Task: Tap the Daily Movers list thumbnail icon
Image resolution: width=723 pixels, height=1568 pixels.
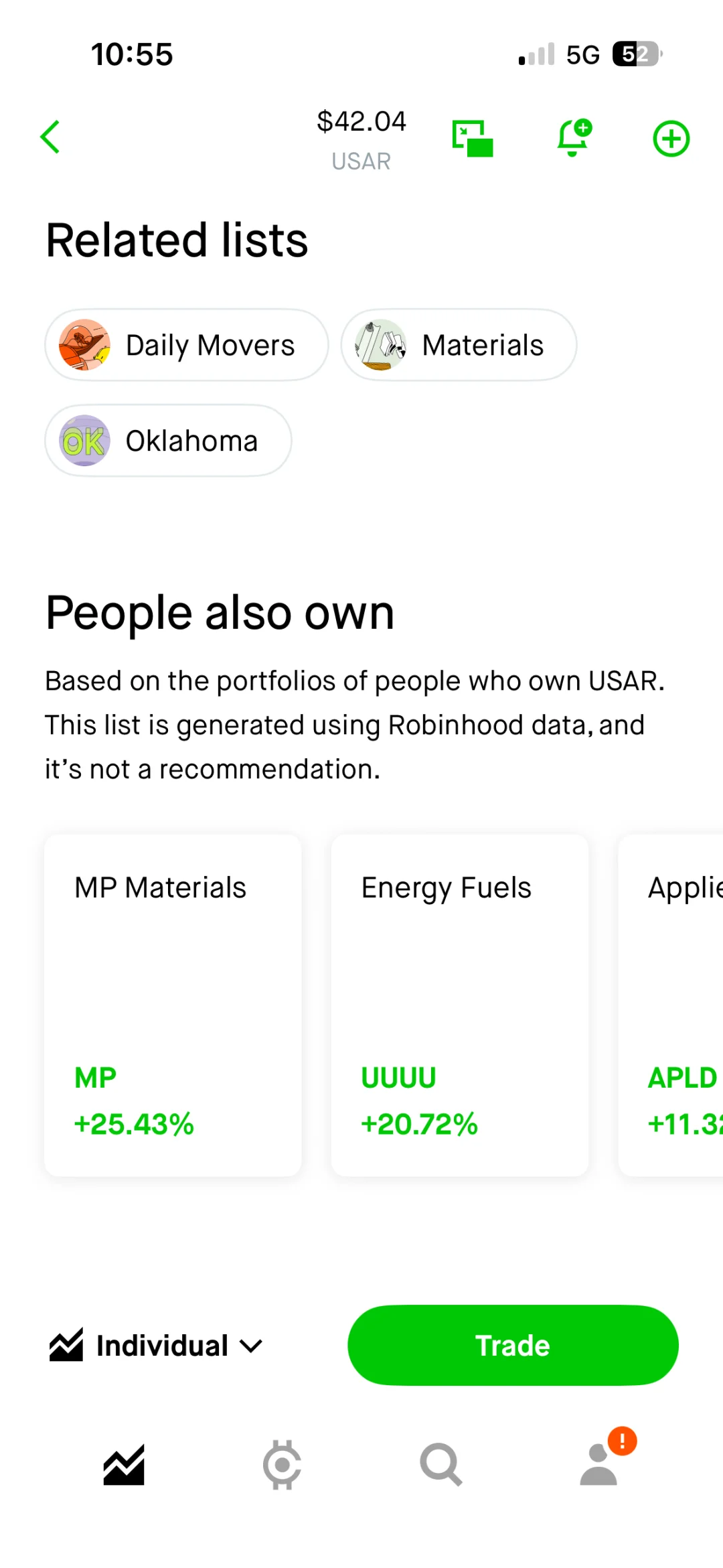Action: pyautogui.click(x=84, y=345)
